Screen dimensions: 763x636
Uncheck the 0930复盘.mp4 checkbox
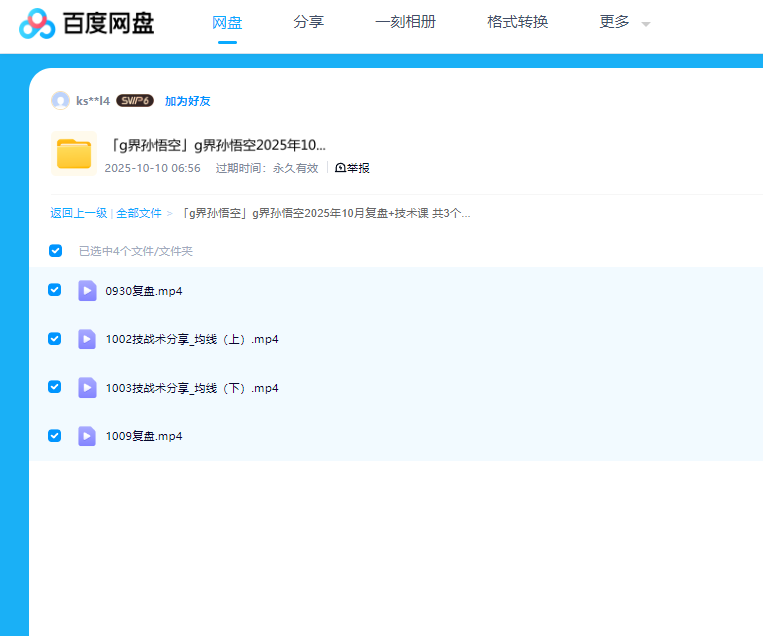pyautogui.click(x=55, y=290)
